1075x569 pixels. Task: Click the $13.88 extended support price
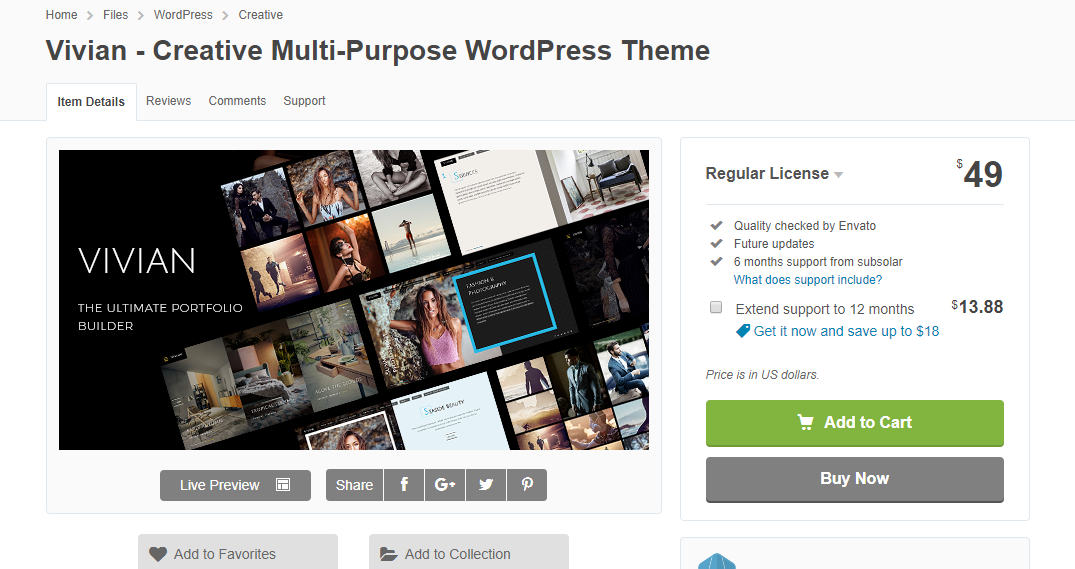[x=977, y=306]
